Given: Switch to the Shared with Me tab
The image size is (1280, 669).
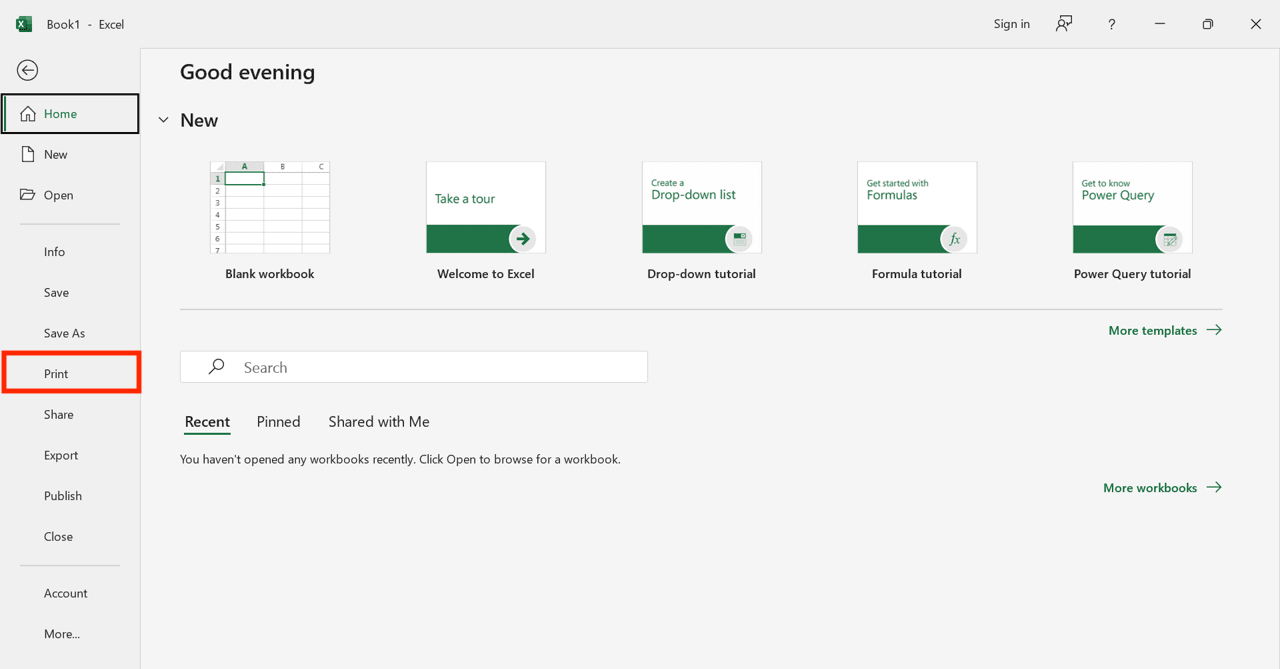Looking at the screenshot, I should (x=379, y=422).
